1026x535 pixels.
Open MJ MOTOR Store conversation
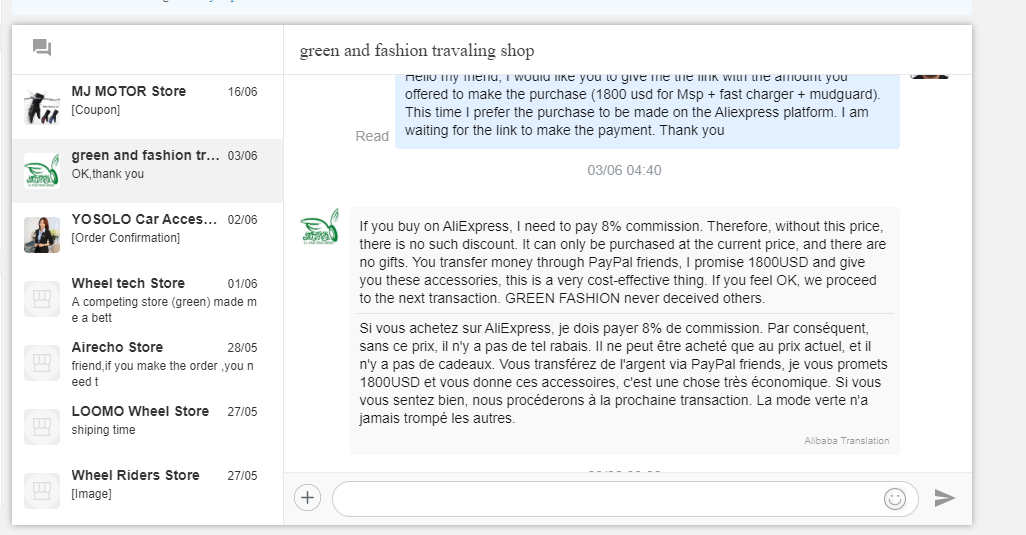click(147, 107)
